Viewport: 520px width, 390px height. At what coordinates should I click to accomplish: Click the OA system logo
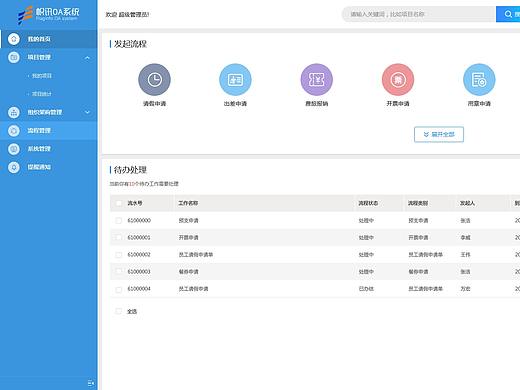click(x=49, y=15)
